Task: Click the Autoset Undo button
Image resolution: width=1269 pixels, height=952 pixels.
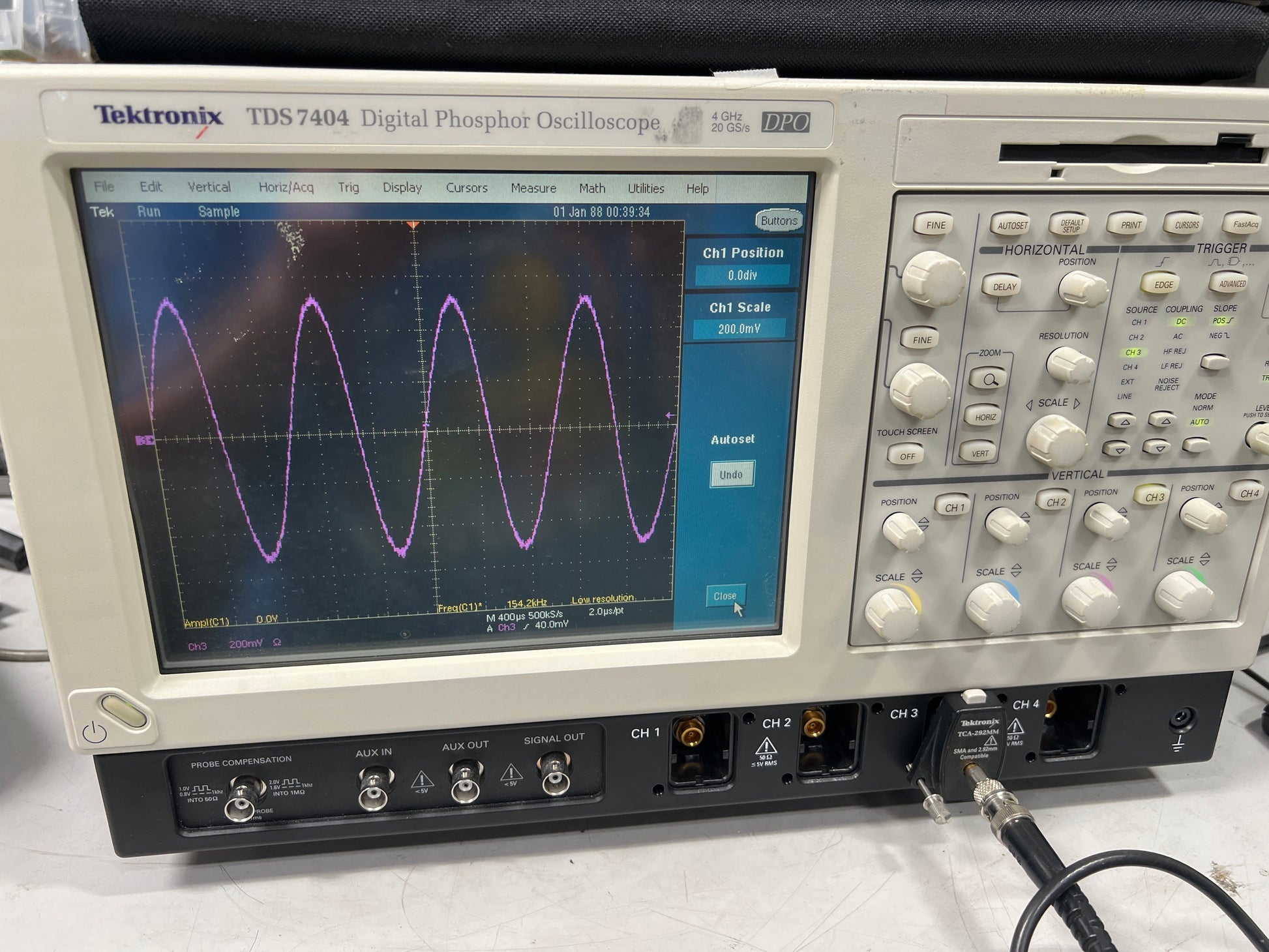Action: click(x=732, y=475)
